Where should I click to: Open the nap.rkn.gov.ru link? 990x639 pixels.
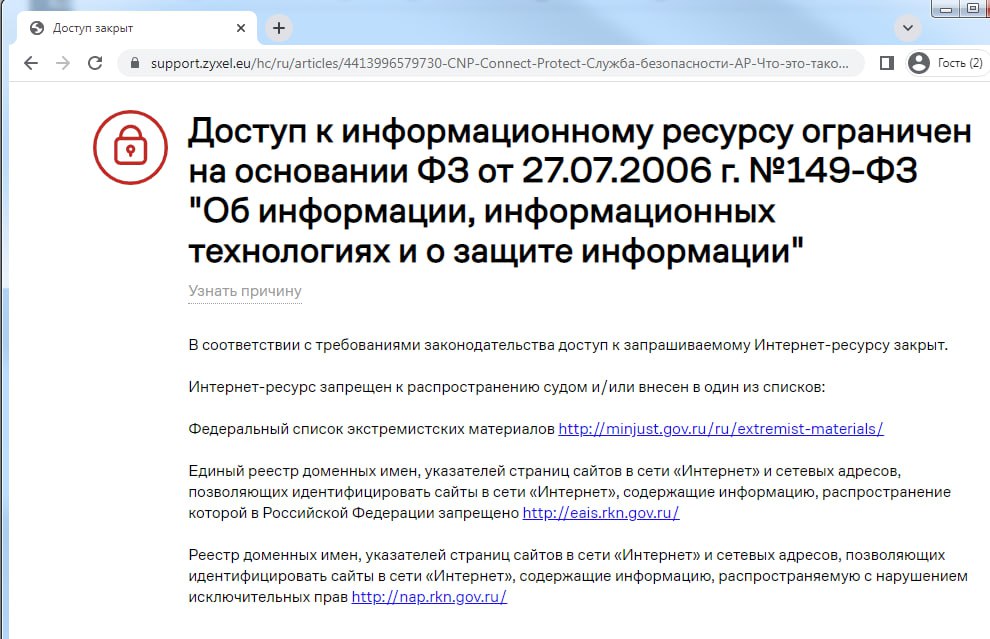coord(429,597)
